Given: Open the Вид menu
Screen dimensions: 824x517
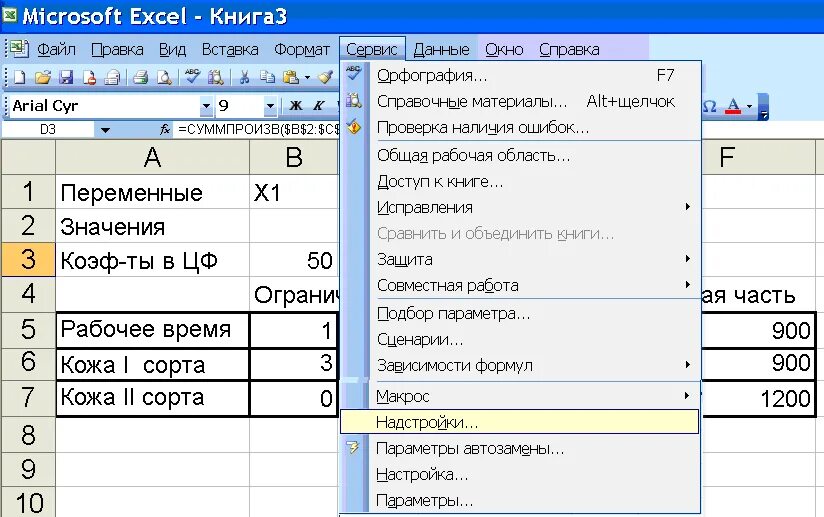Looking at the screenshot, I should tap(172, 49).
